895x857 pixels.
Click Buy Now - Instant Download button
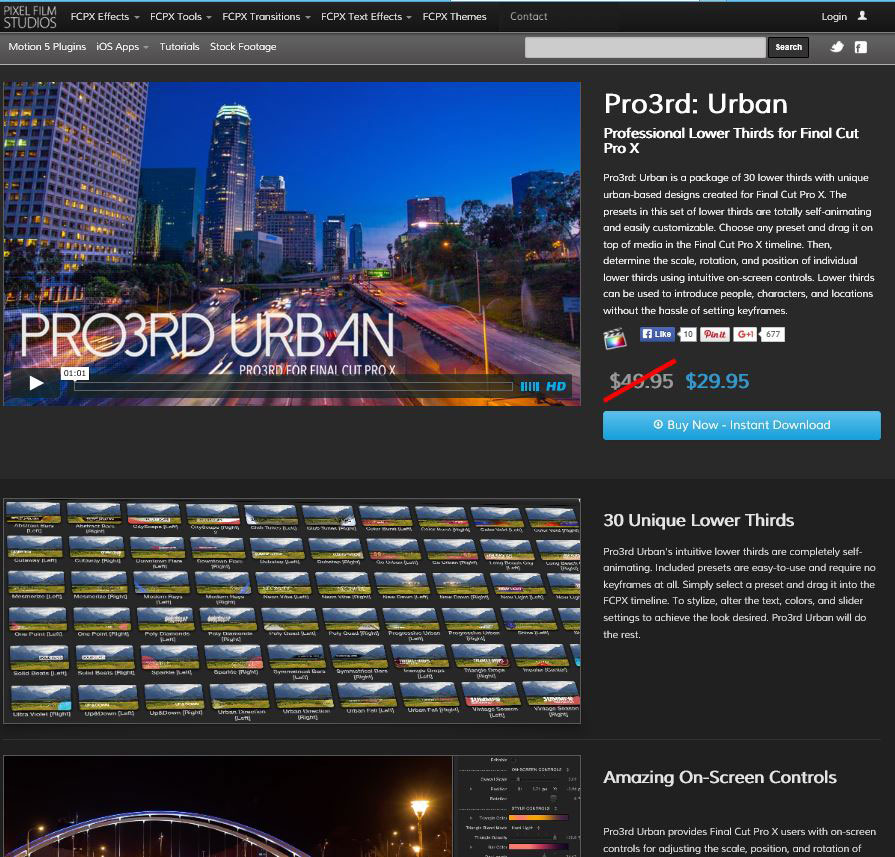click(x=741, y=425)
